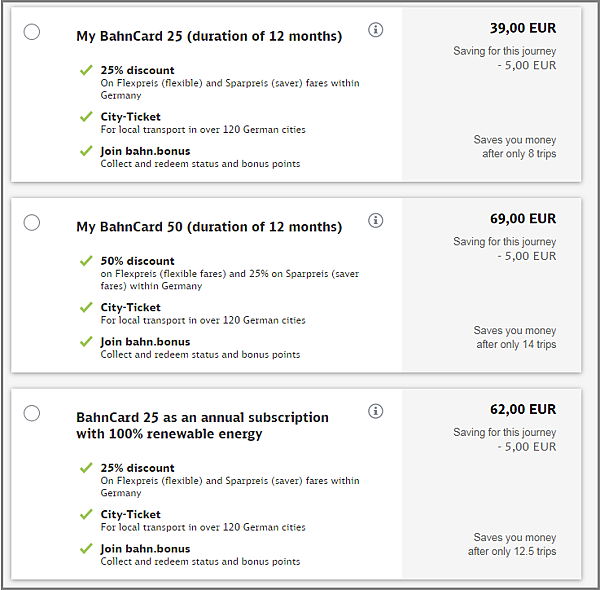Click 'Saves you money after only 8 trips'

click(515, 147)
